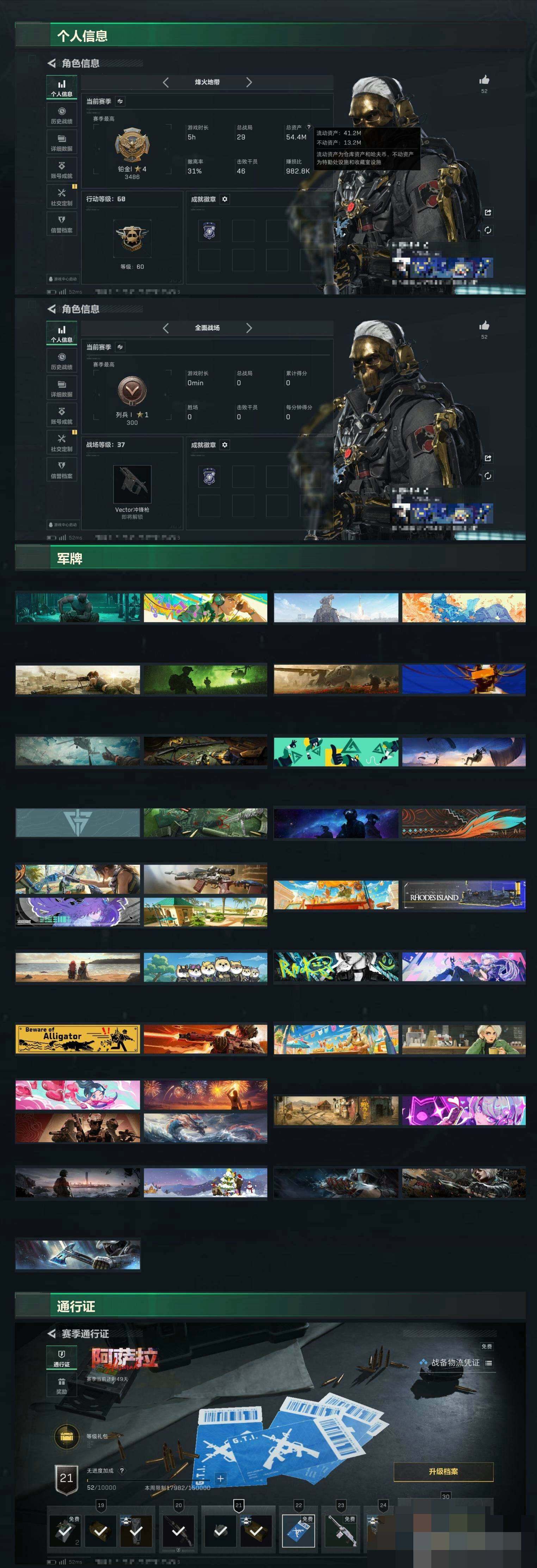Image resolution: width=537 pixels, height=1568 pixels.
Task: Open 个人信息 tab in the 烽火地带 panel
Action: pyautogui.click(x=61, y=87)
